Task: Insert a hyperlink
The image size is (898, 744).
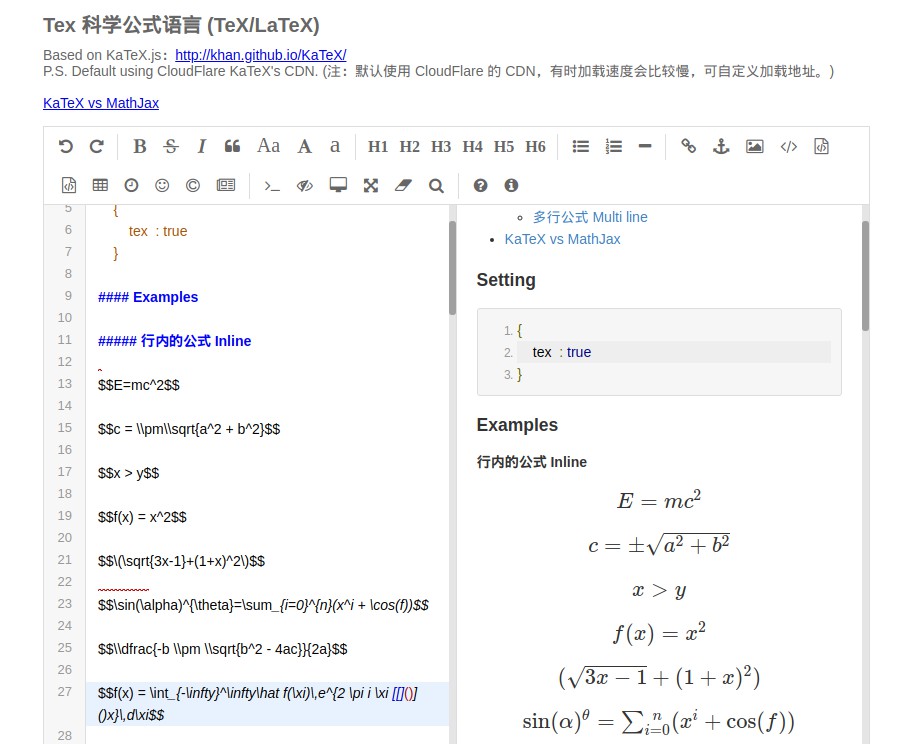Action: pyautogui.click(x=688, y=147)
